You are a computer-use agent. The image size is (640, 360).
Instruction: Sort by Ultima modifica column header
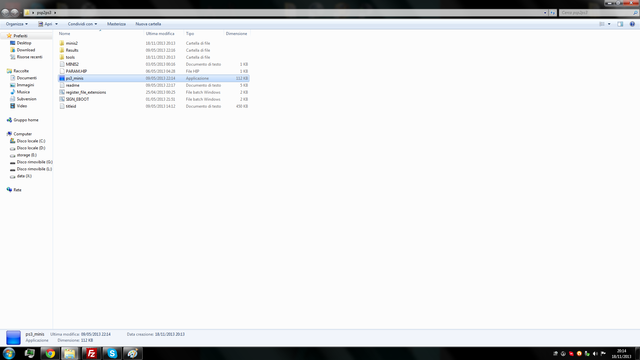[x=160, y=33]
